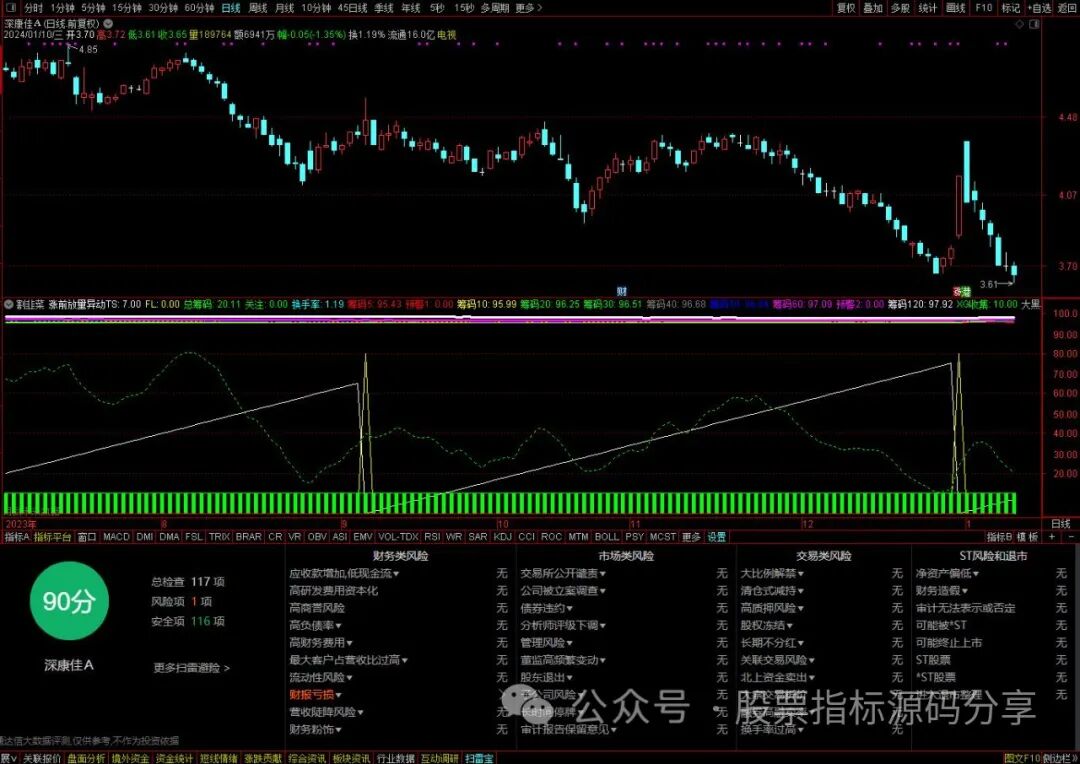Image resolution: width=1080 pixels, height=764 pixels.
Task: Expand 更多 periods at top bar
Action: 528,8
